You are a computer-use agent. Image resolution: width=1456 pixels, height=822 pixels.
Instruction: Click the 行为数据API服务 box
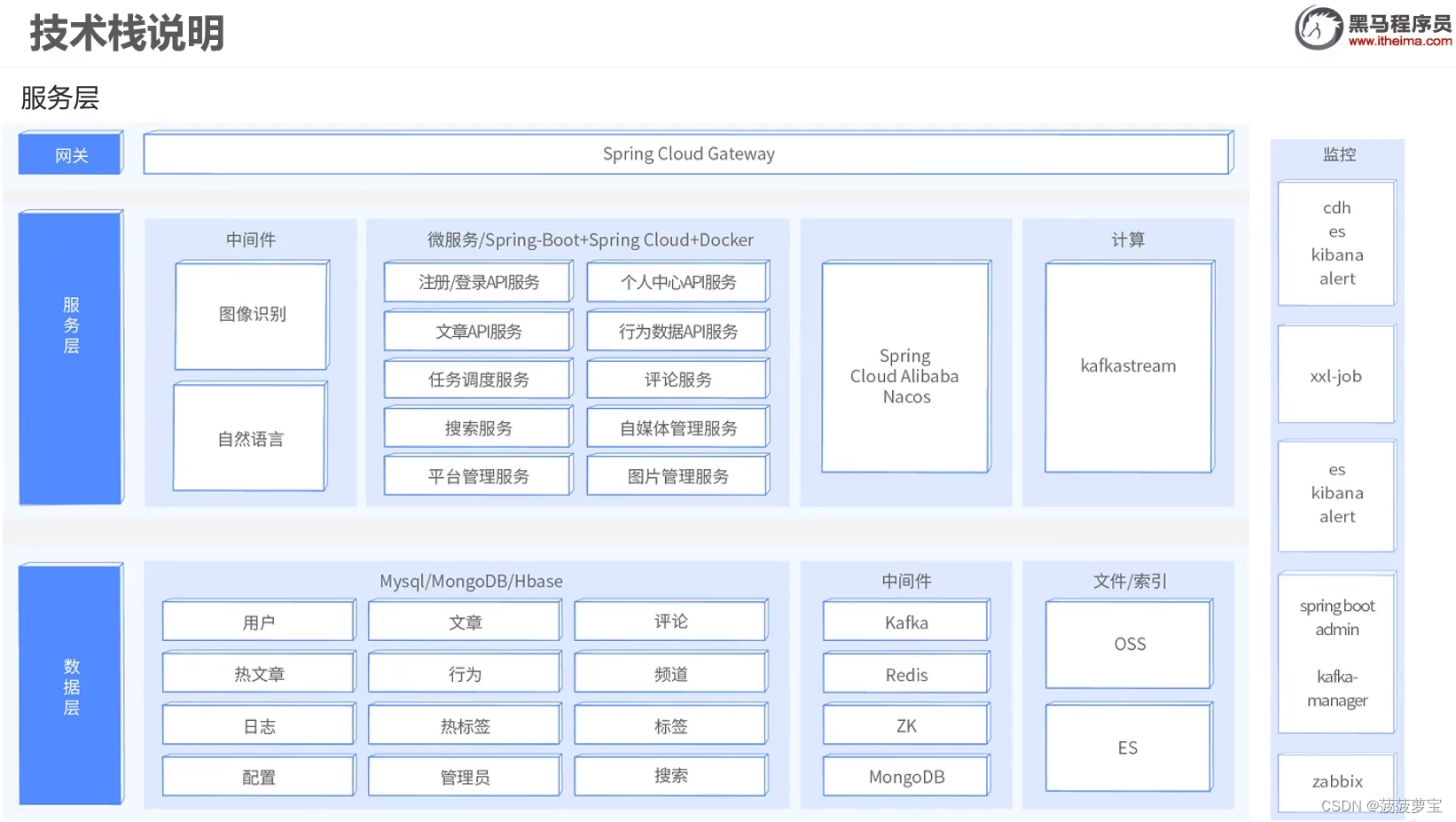tap(678, 330)
